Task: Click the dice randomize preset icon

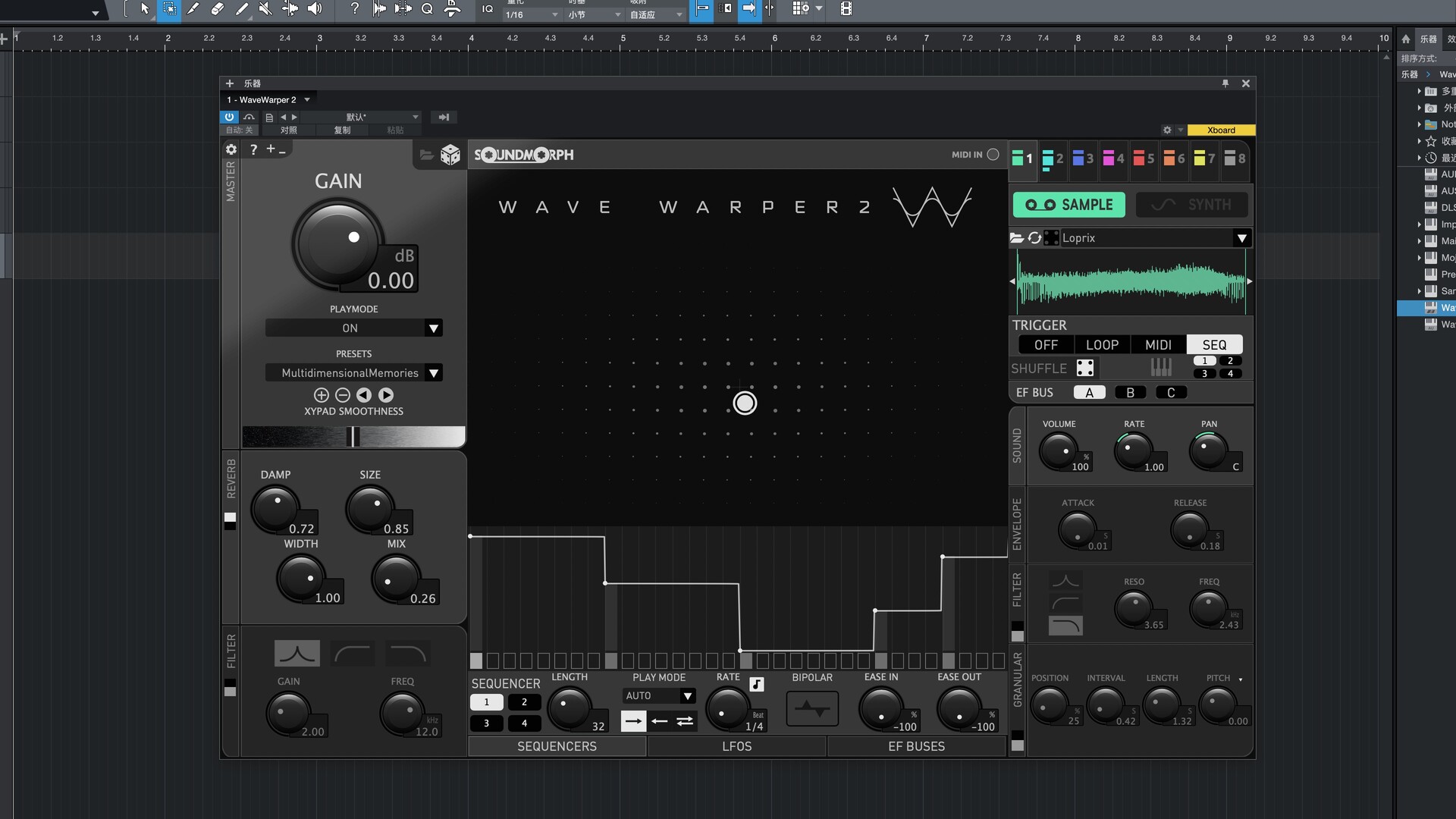Action: pyautogui.click(x=450, y=155)
